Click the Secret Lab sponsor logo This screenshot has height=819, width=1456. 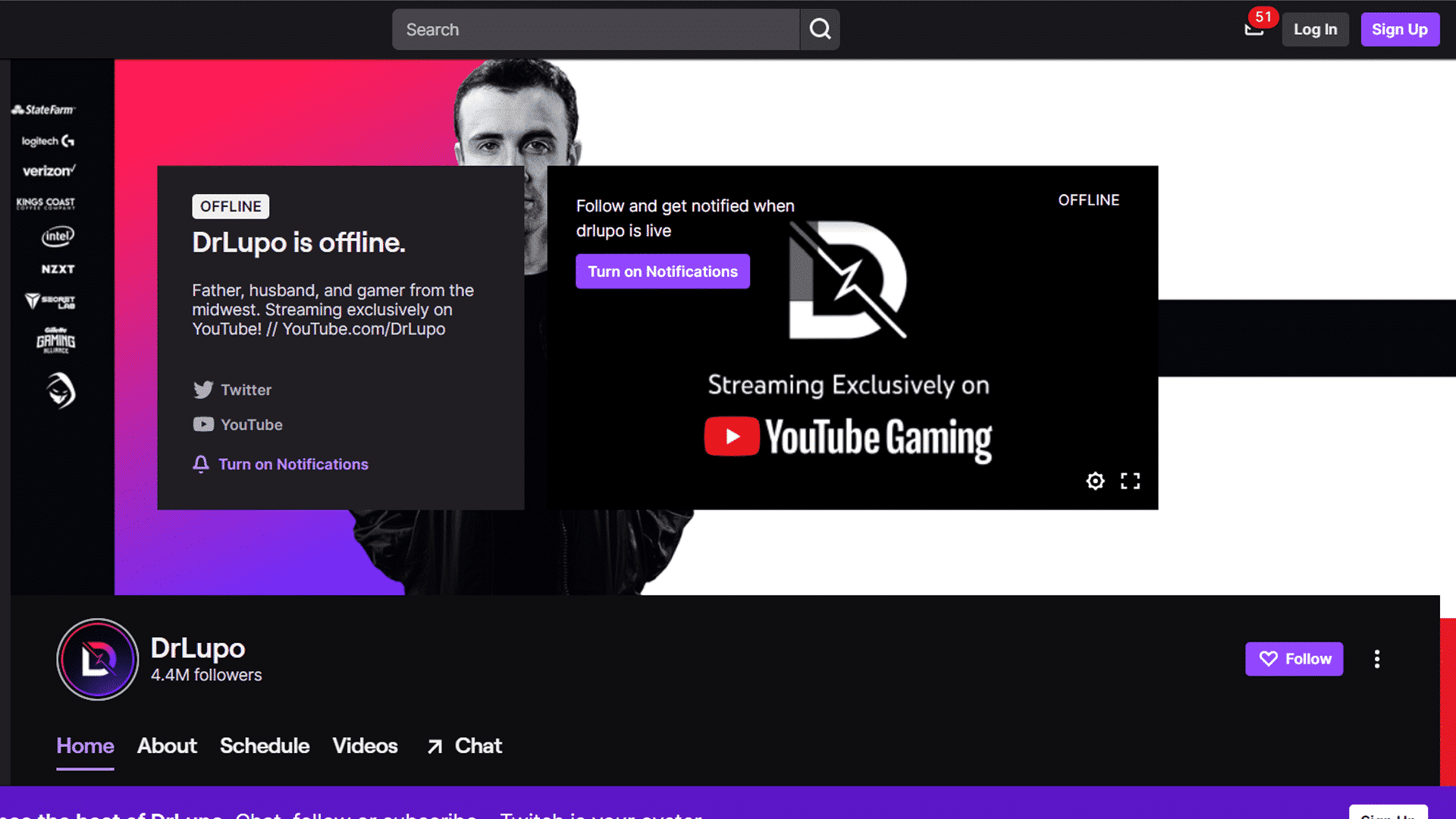tap(50, 302)
